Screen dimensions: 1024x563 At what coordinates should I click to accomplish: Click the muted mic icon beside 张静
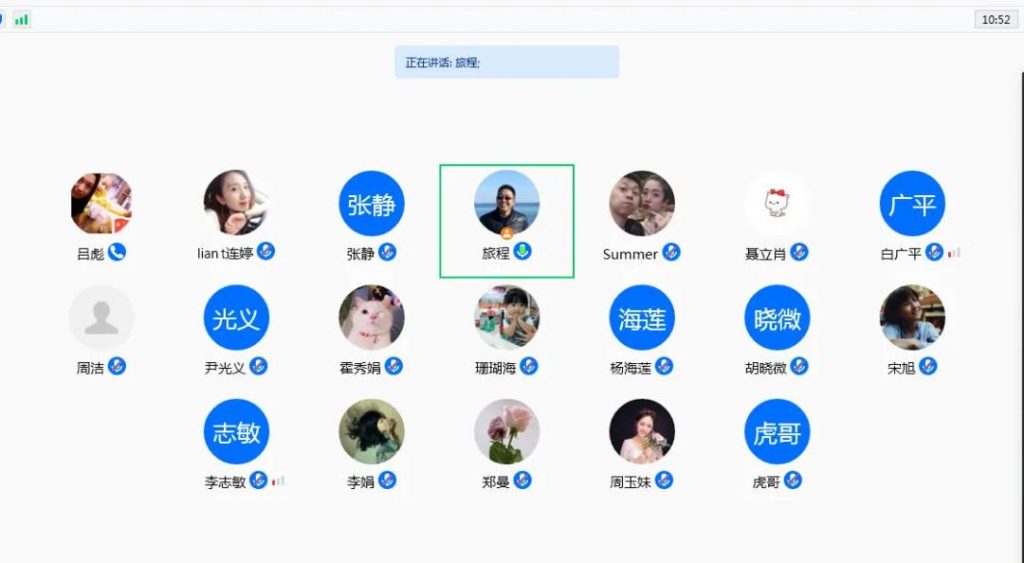[x=387, y=251]
